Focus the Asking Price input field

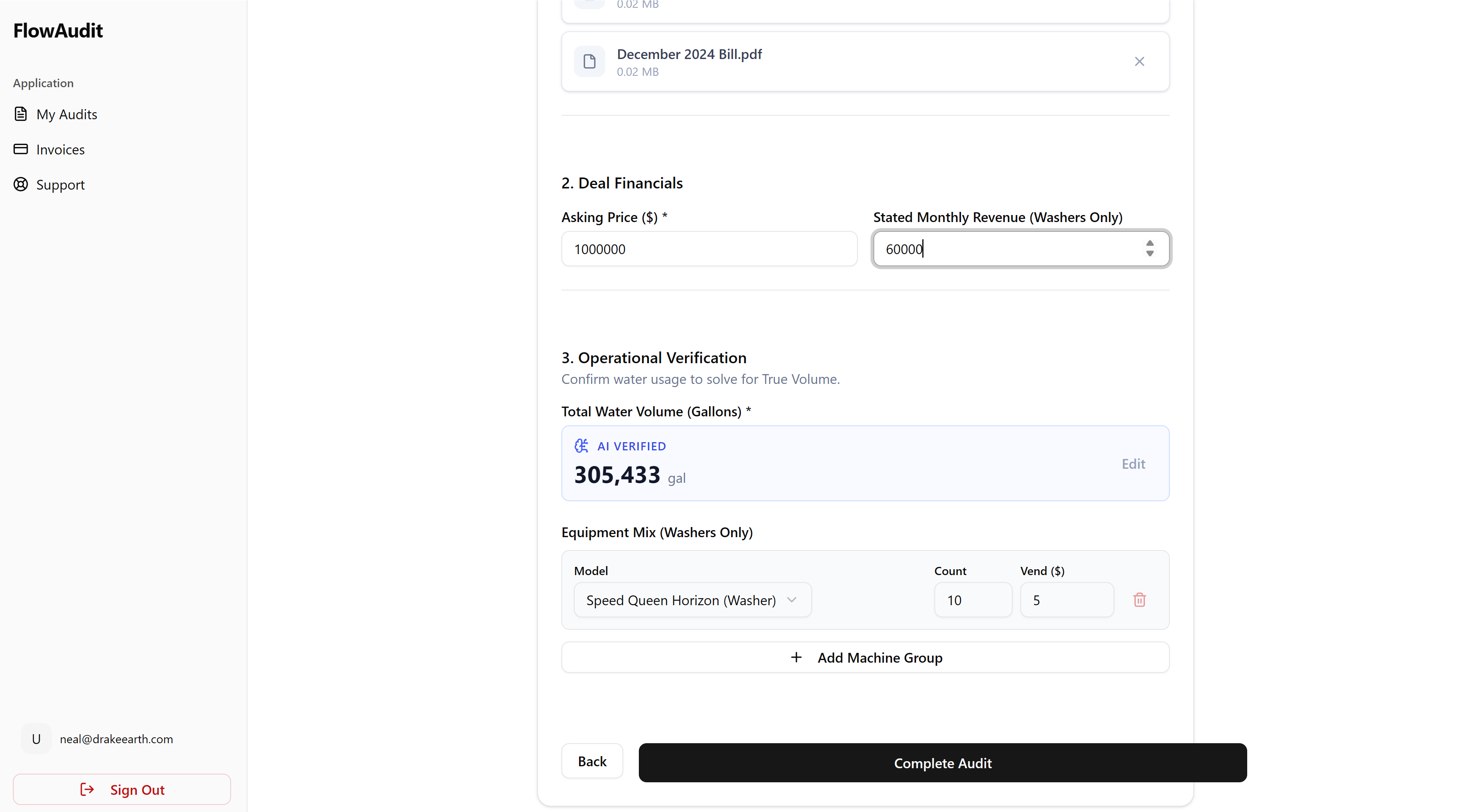[708, 249]
